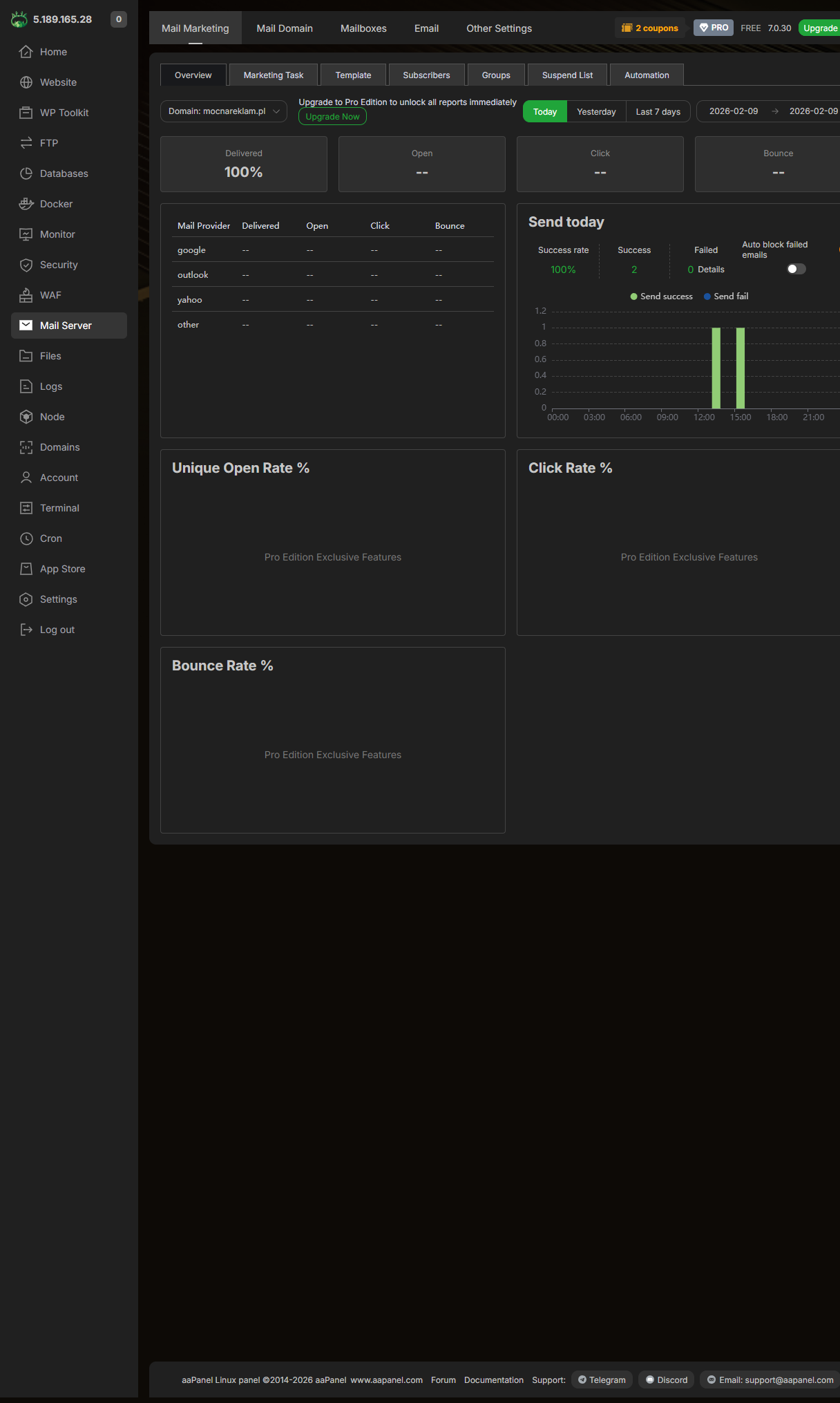
Task: Open Failed emails Details link
Action: (711, 270)
